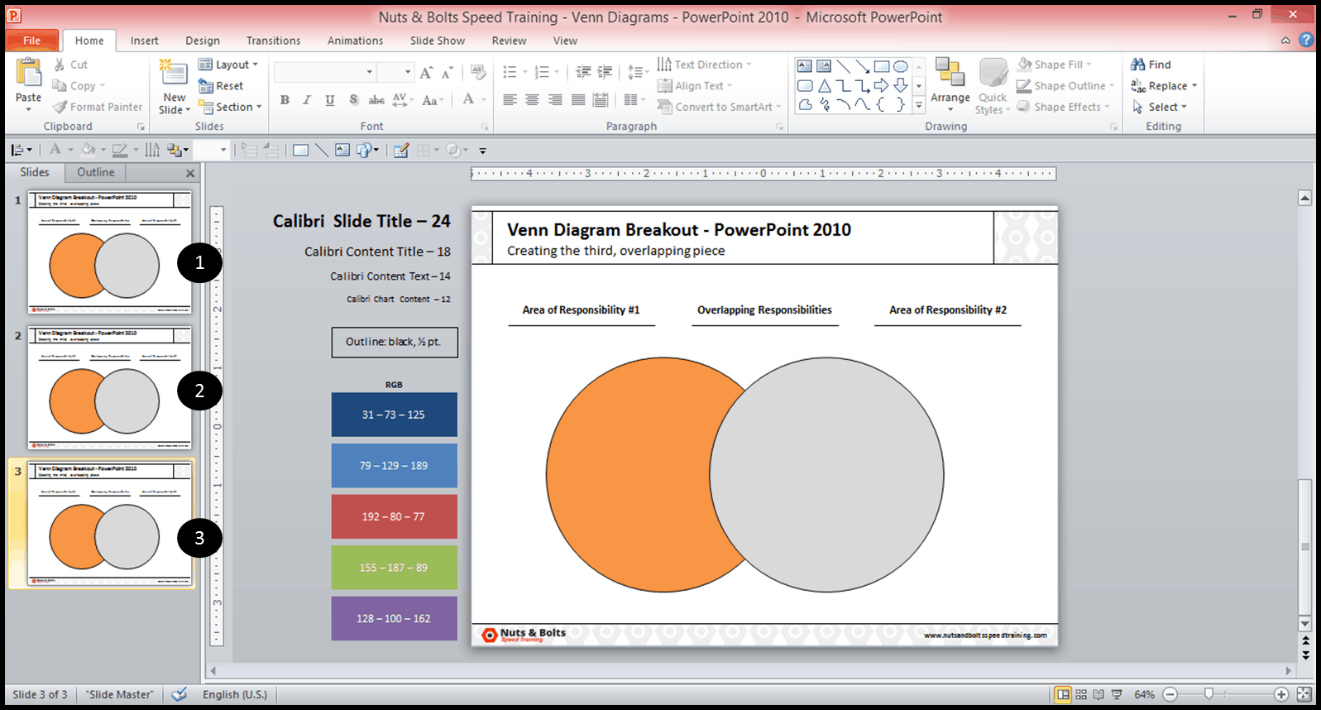Select slide 1 thumbnail
The image size is (1321, 710).
[109, 253]
